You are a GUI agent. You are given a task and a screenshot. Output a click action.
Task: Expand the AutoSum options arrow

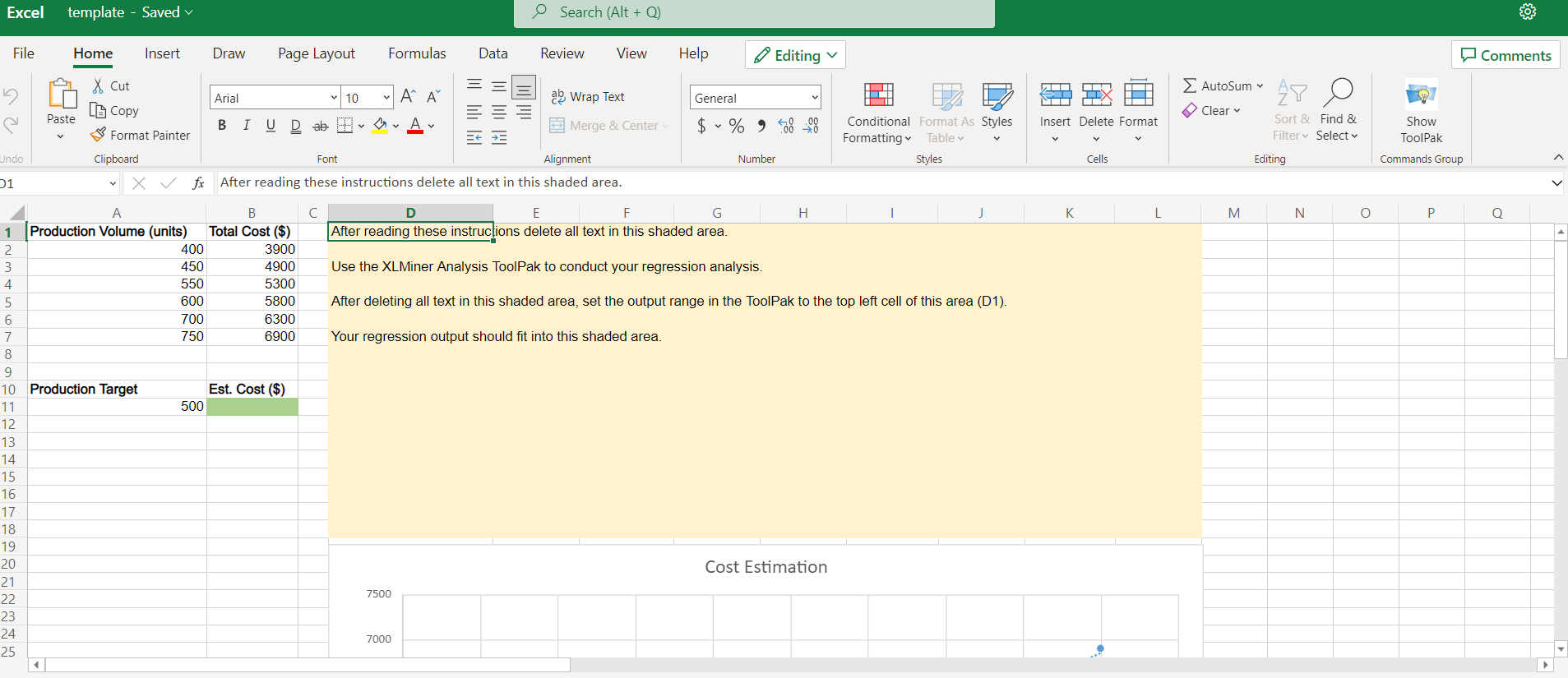pyautogui.click(x=1260, y=85)
